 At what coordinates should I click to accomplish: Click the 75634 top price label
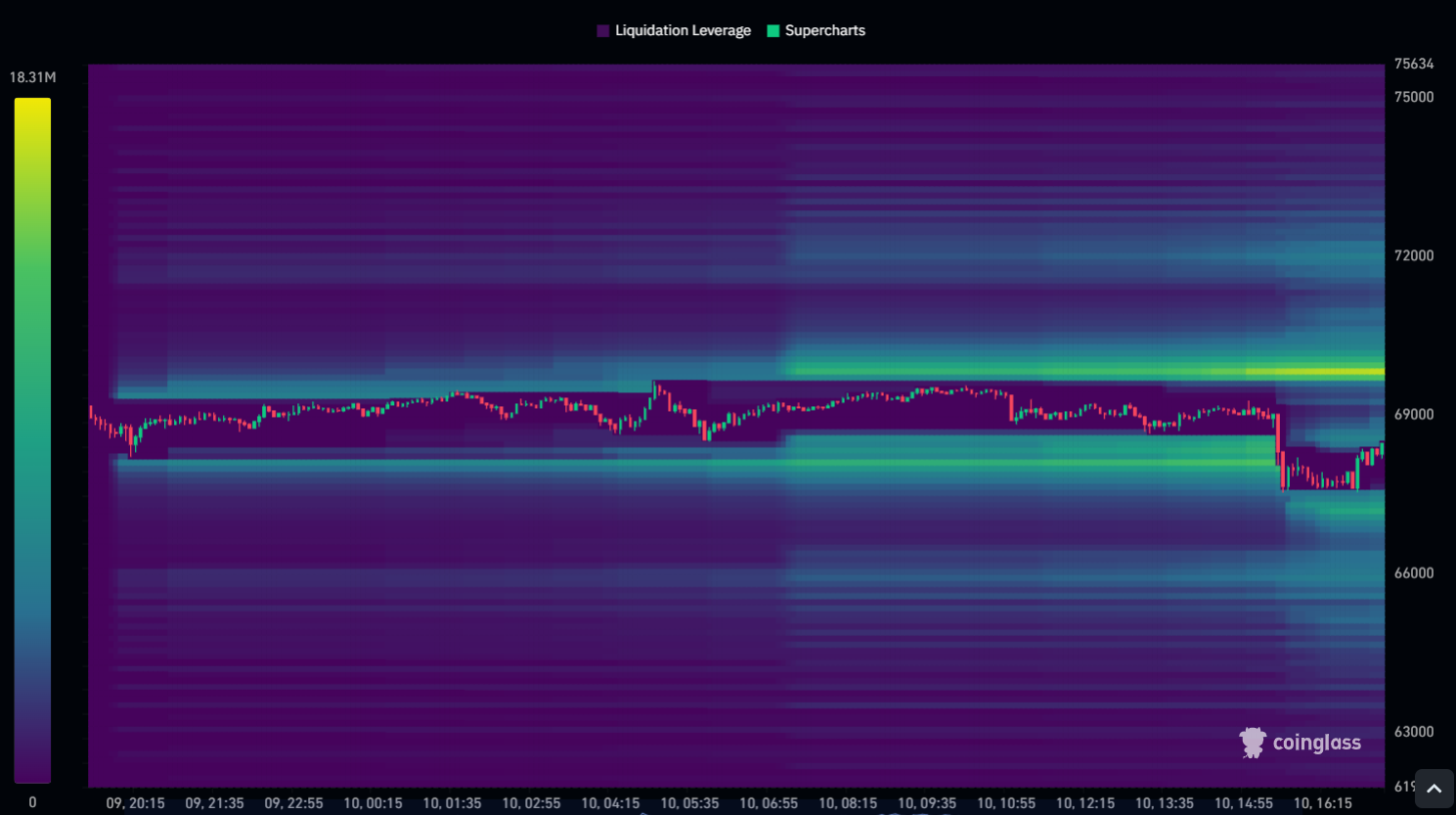pos(1414,64)
